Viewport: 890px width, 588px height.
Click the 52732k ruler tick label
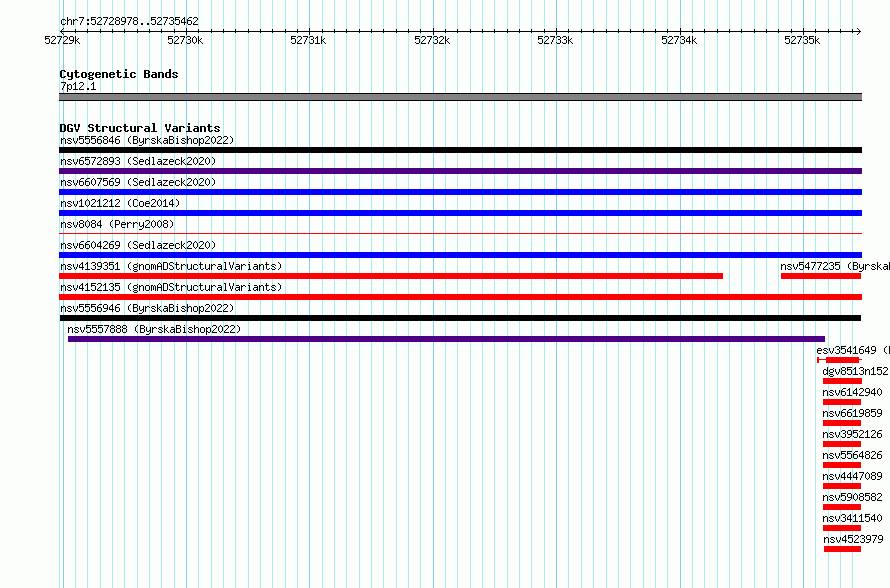pyautogui.click(x=432, y=40)
